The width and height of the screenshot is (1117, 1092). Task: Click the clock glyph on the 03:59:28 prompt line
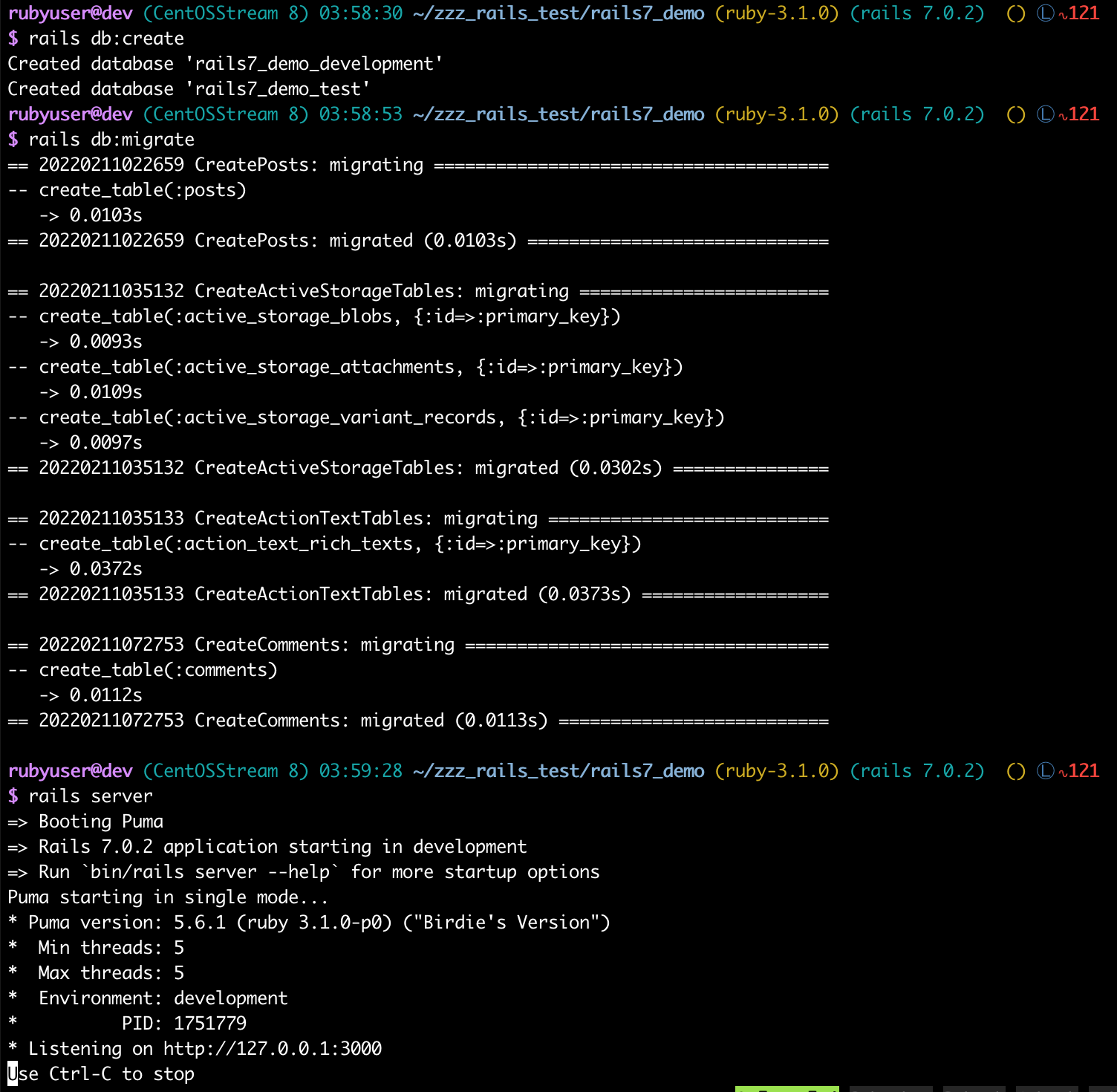point(1045,771)
